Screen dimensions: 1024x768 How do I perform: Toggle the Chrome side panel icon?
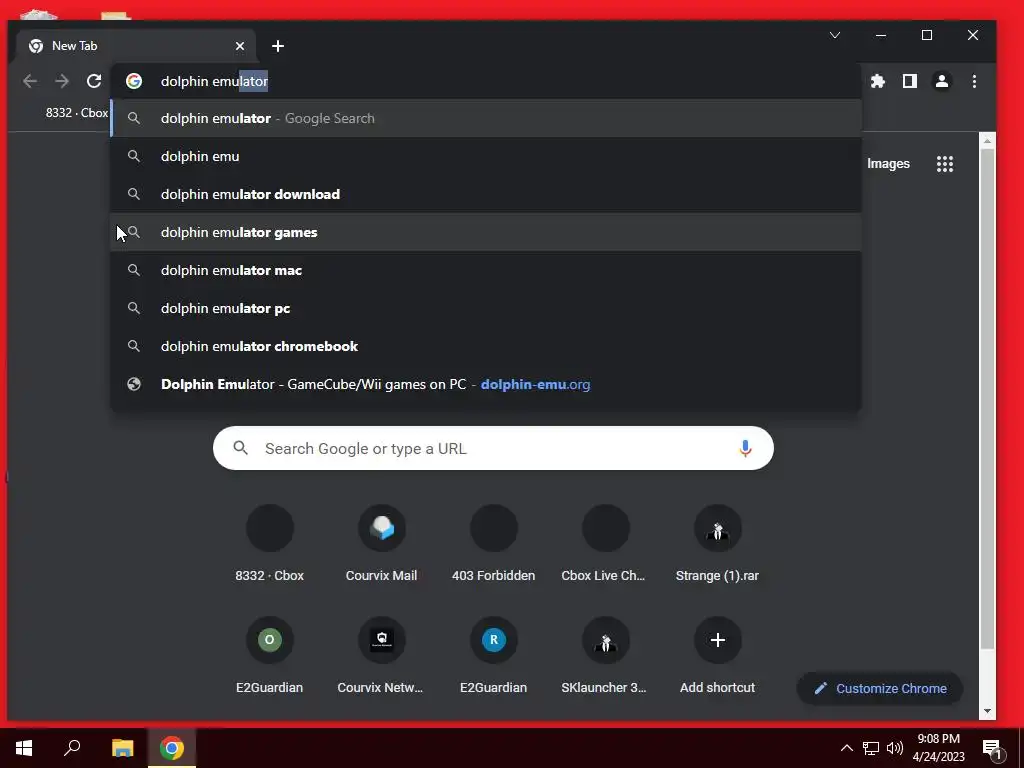(x=910, y=81)
